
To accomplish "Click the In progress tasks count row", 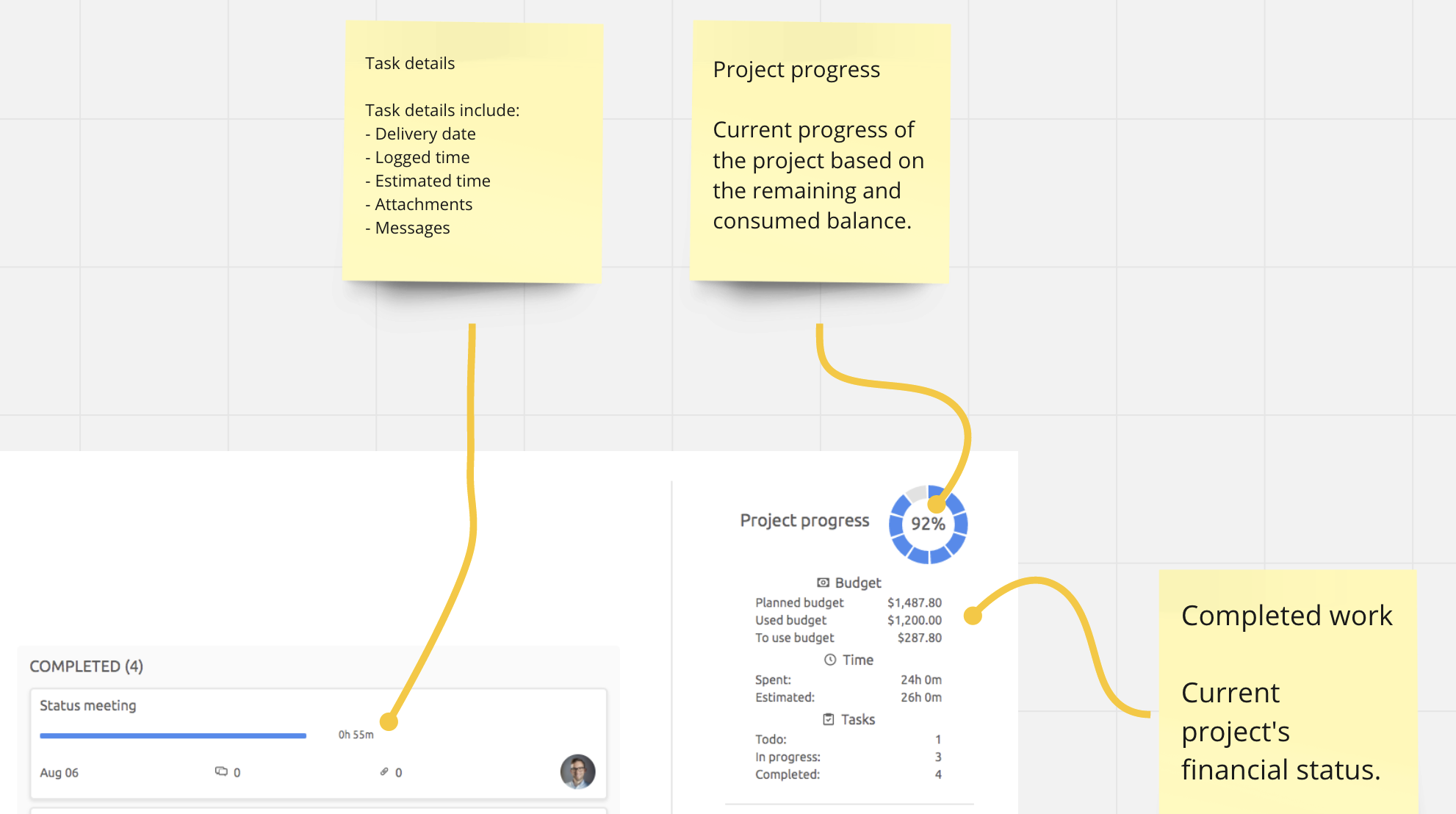I will [x=848, y=757].
